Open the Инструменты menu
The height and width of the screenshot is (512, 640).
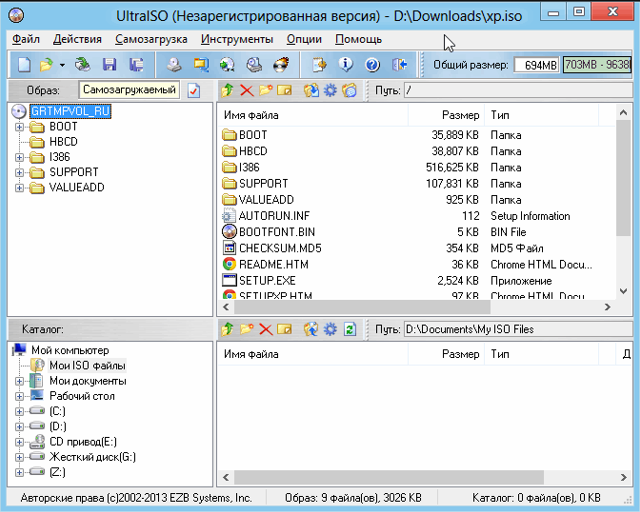pyautogui.click(x=237, y=39)
